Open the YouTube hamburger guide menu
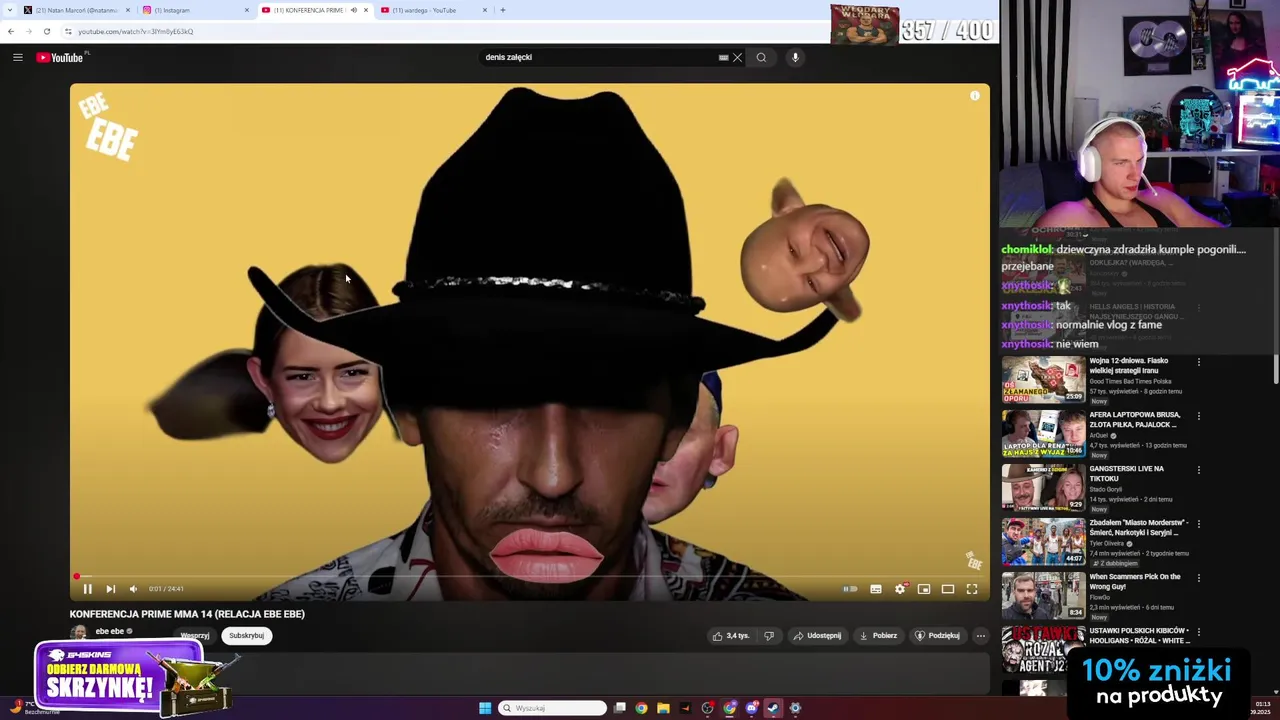Screen dimensions: 1280x720 click(17, 57)
